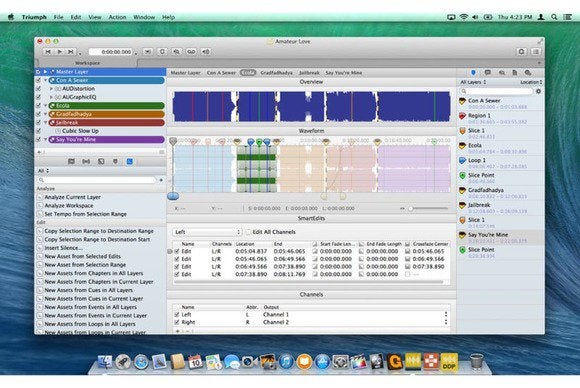This screenshot has width=580, height=388.
Task: Open the search-settings icon in right panel
Action: 528,73
